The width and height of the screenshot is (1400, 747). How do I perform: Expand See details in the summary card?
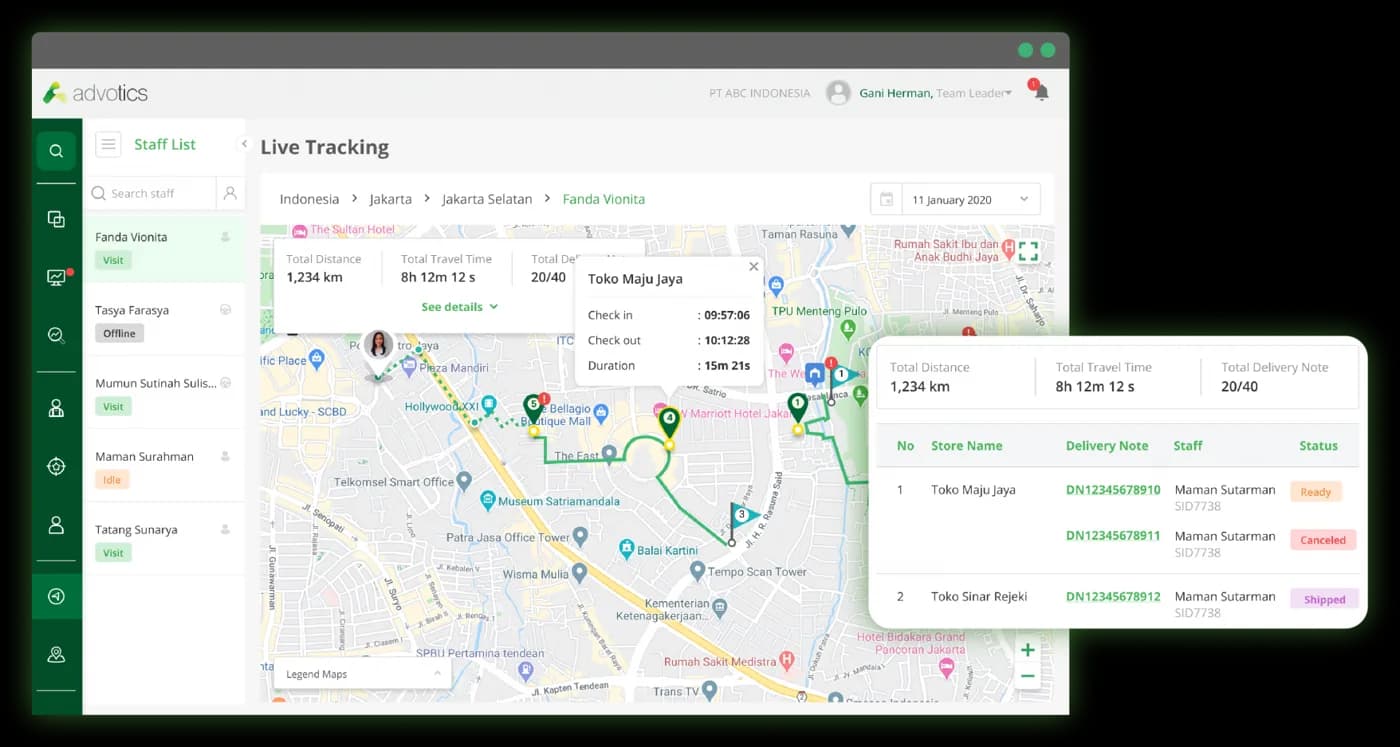[459, 307]
